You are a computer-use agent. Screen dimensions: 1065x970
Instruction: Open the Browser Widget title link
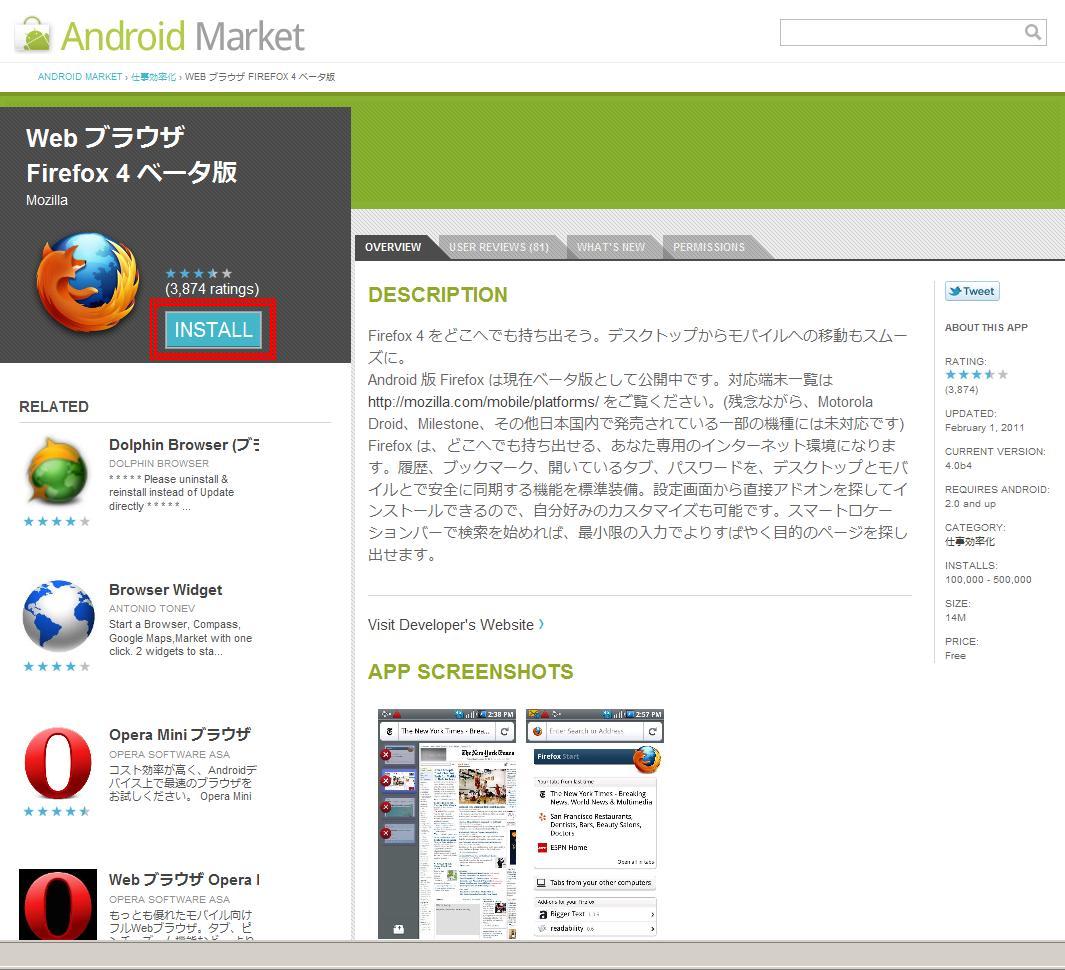pyautogui.click(x=166, y=590)
